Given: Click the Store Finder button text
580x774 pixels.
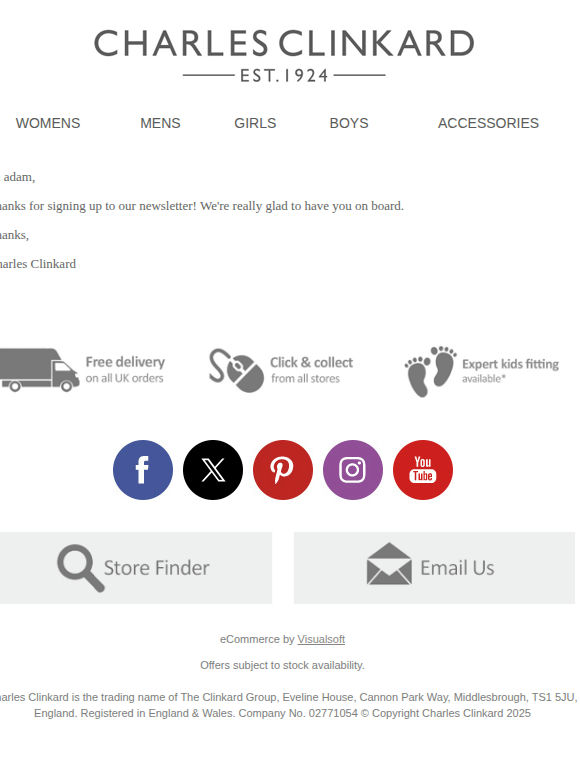Looking at the screenshot, I should click(156, 568).
